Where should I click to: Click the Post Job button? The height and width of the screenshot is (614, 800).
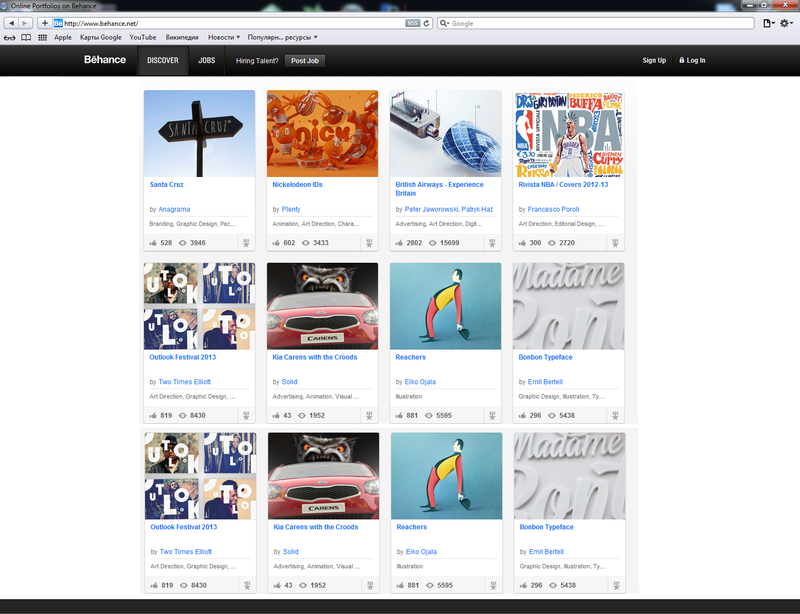tap(305, 60)
